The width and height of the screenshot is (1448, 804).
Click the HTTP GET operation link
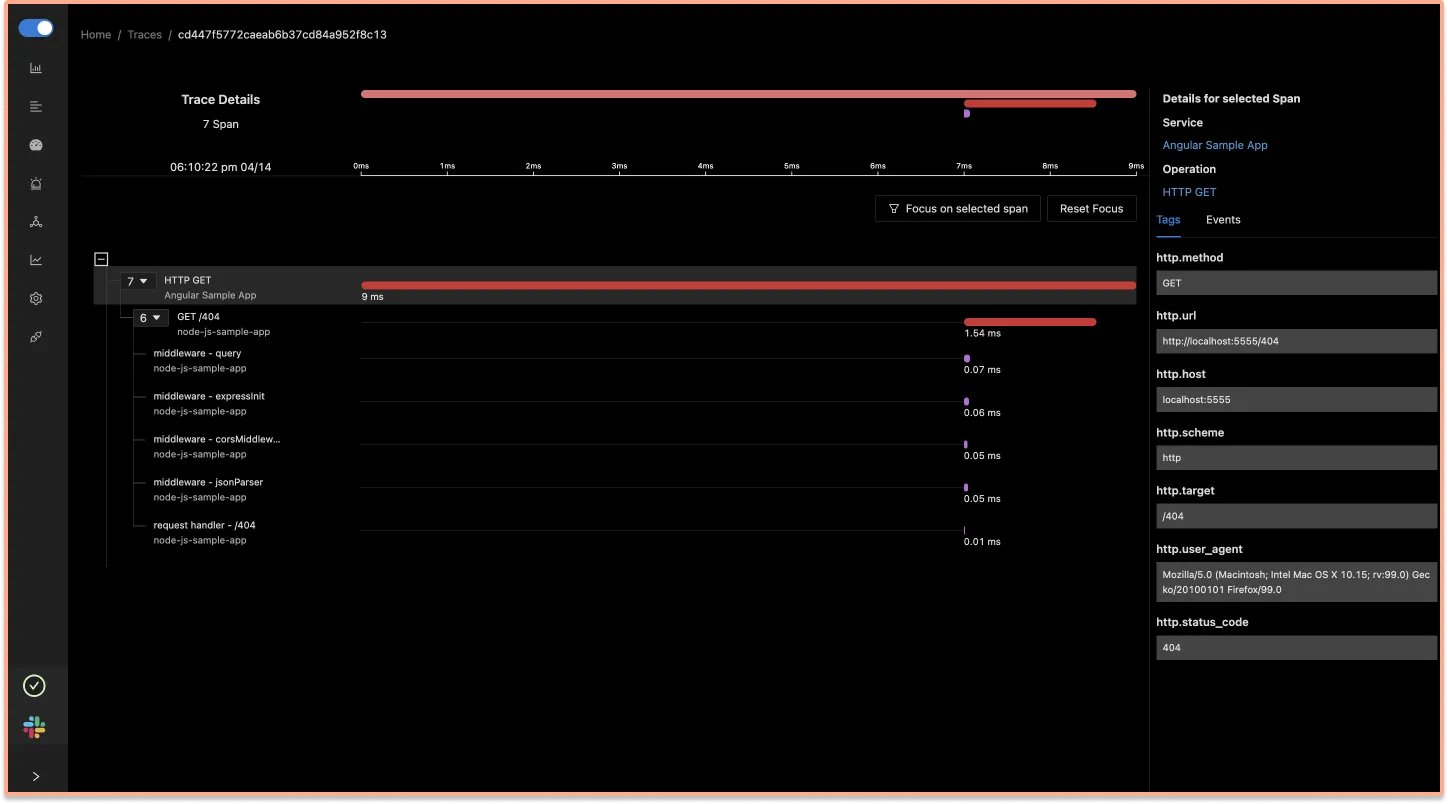click(x=1189, y=192)
